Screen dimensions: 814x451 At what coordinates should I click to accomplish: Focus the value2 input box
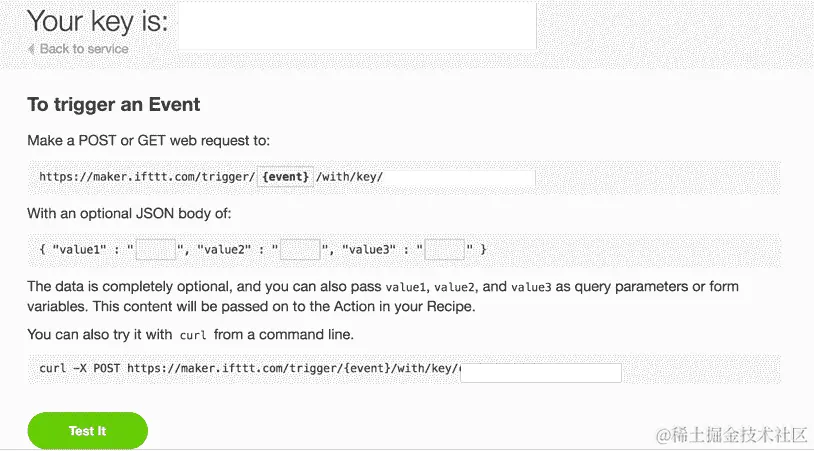tap(300, 249)
